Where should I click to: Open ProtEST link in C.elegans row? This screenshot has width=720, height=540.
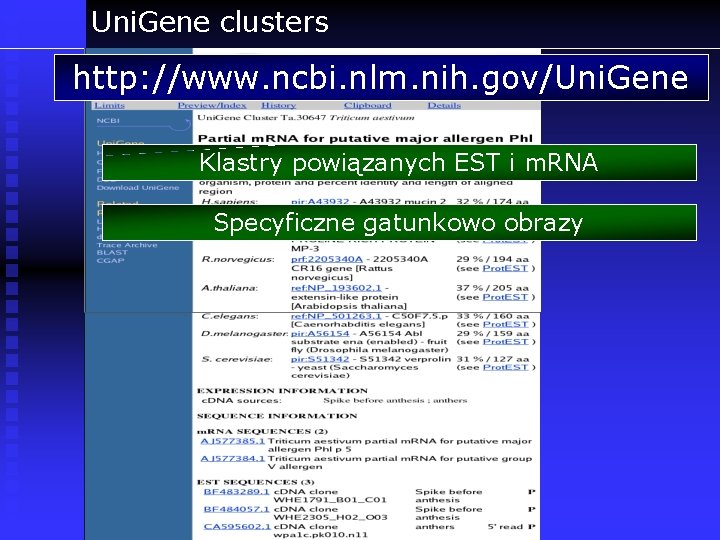(x=505, y=324)
